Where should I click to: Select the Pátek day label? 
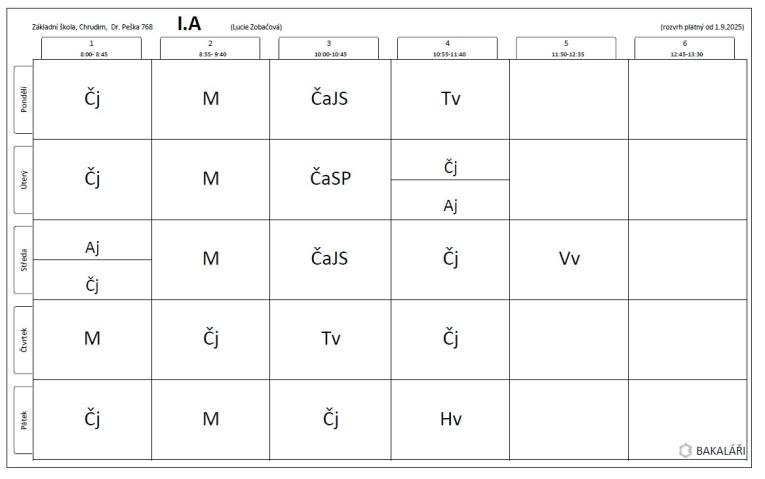23,420
